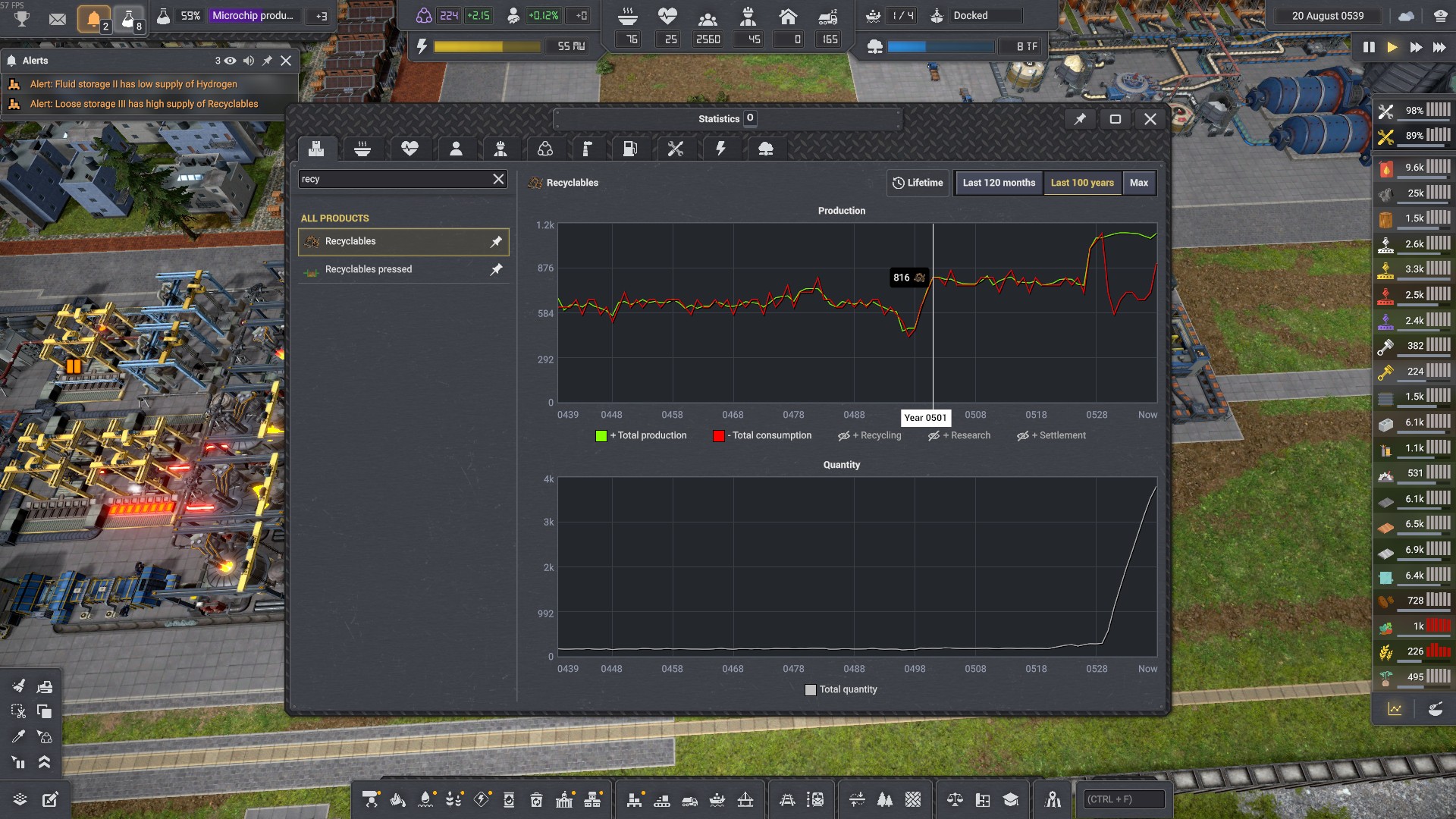Viewport: 1456px width, 819px height.
Task: Toggle alerts visibility eye icon
Action: tap(230, 61)
